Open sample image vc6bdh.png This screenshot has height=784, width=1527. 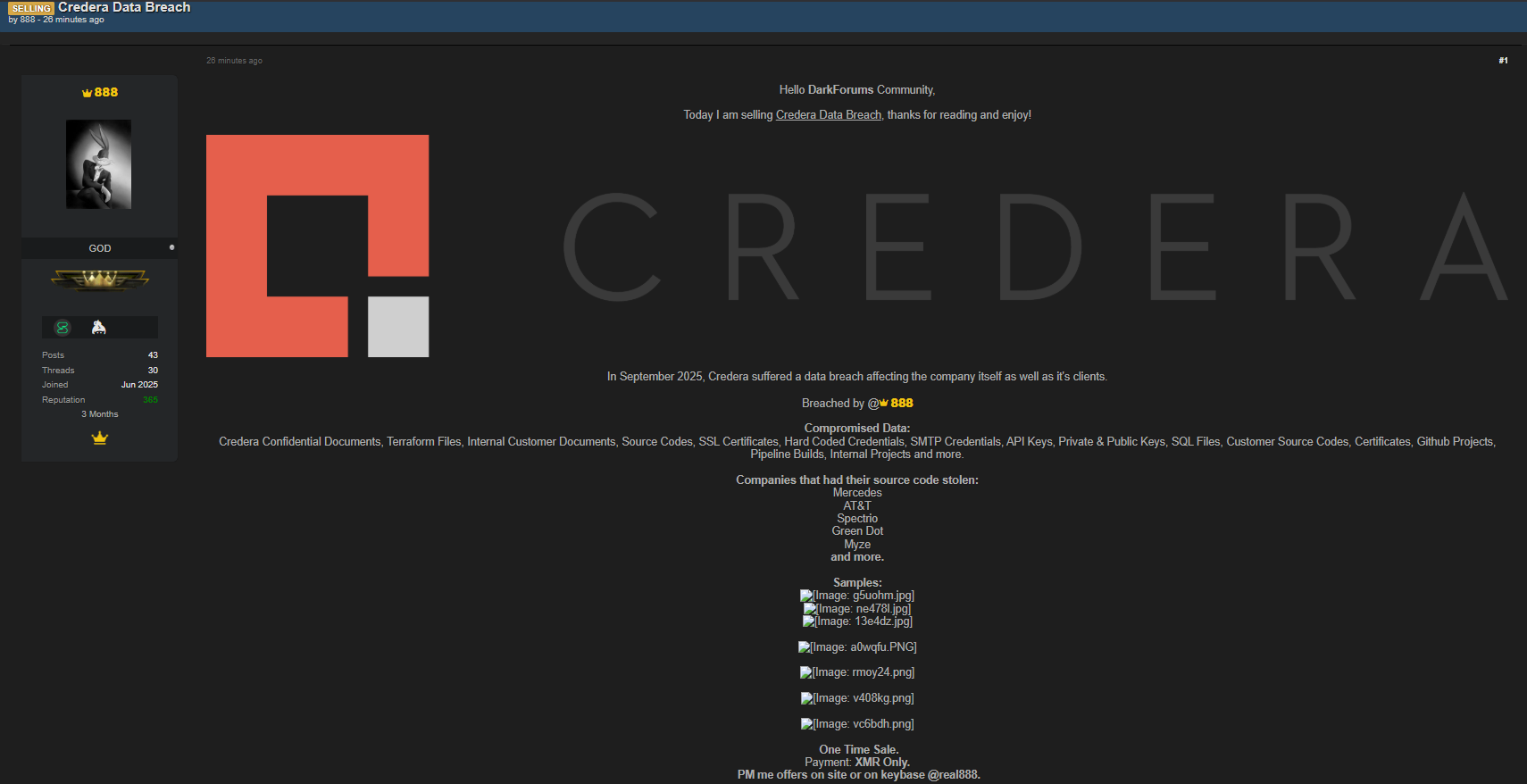(x=856, y=724)
